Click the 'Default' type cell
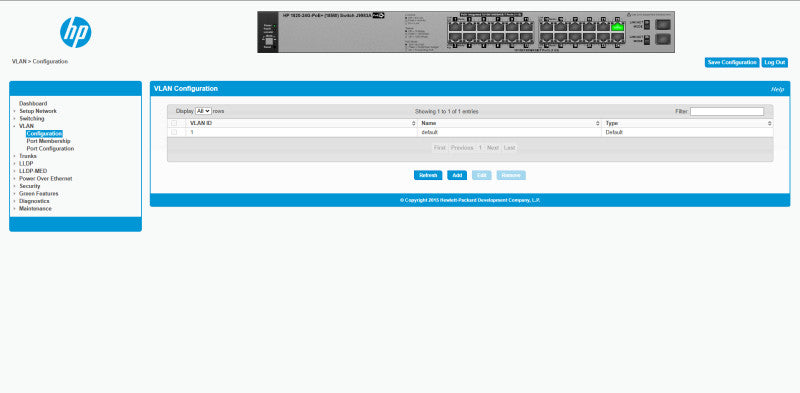This screenshot has height=393, width=800. coord(614,132)
